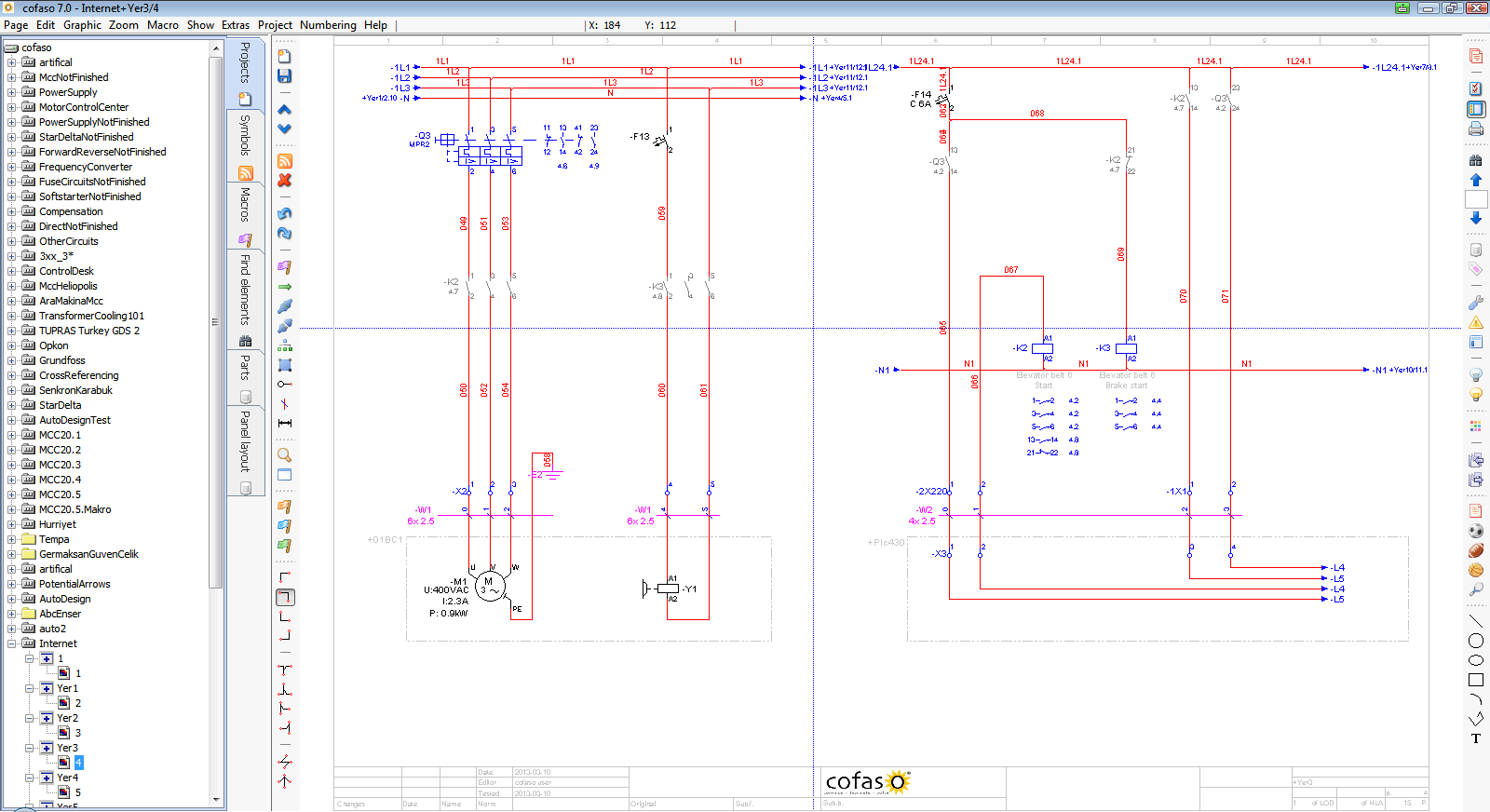The width and height of the screenshot is (1490, 812).
Task: Select page 4 under Yer3
Action: (x=78, y=763)
